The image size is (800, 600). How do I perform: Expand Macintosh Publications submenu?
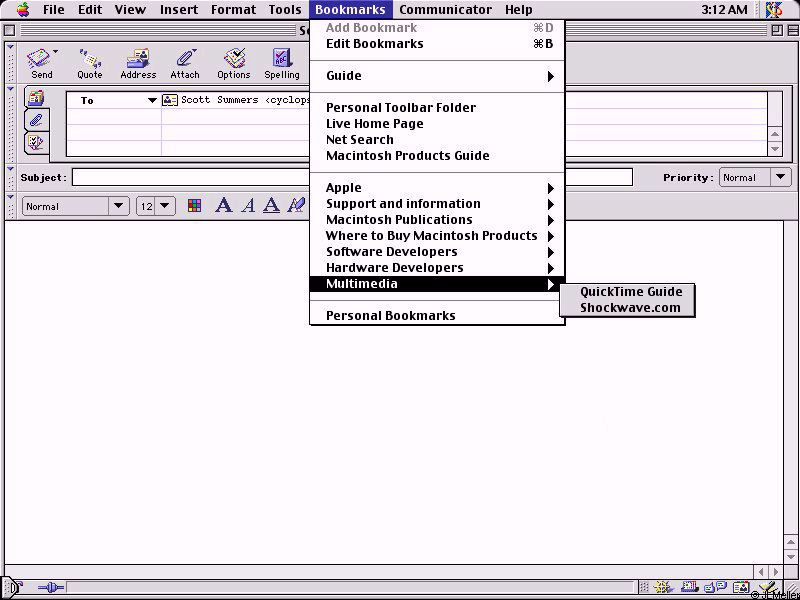(x=437, y=220)
